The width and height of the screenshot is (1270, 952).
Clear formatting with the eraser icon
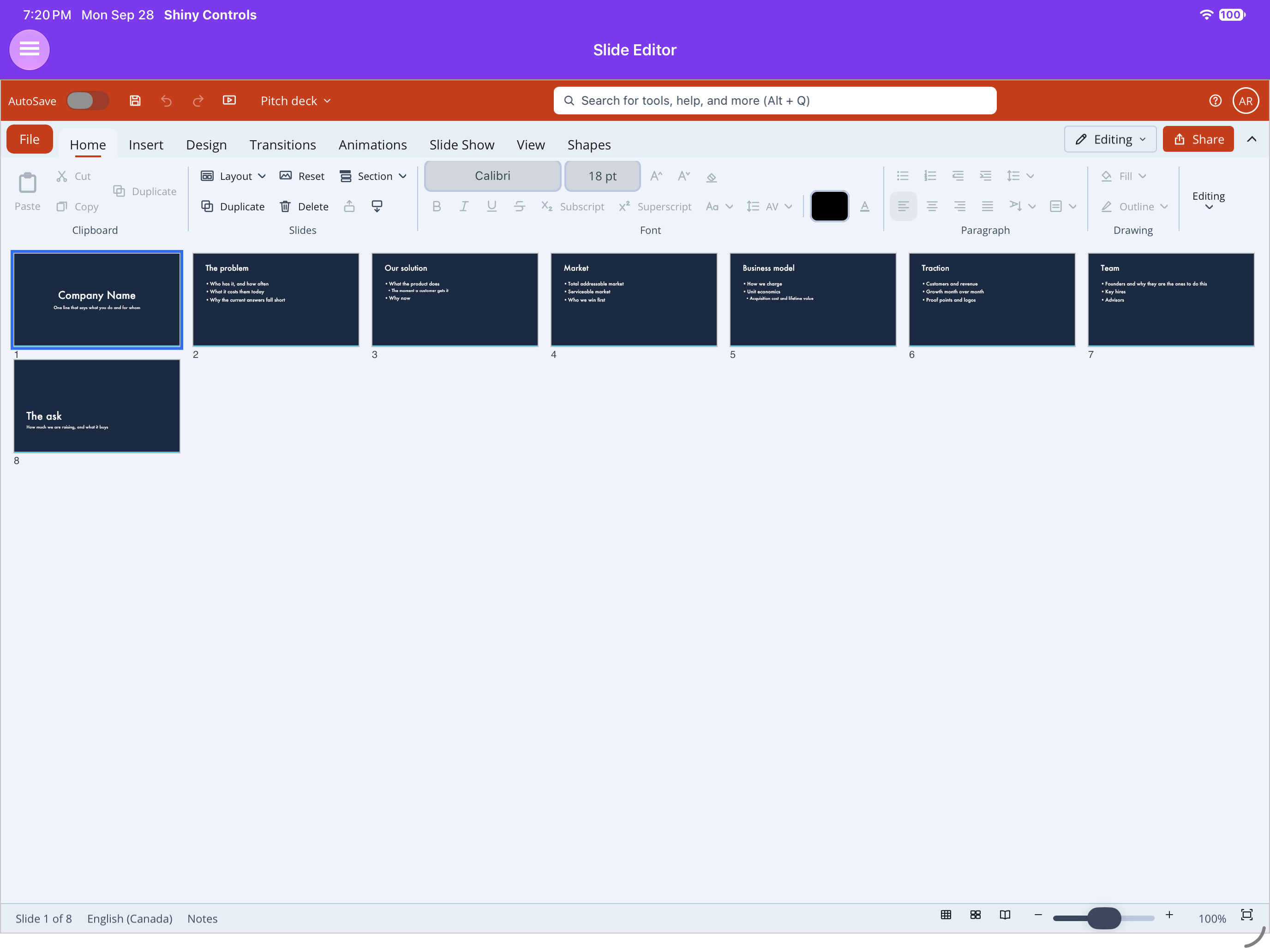click(711, 177)
